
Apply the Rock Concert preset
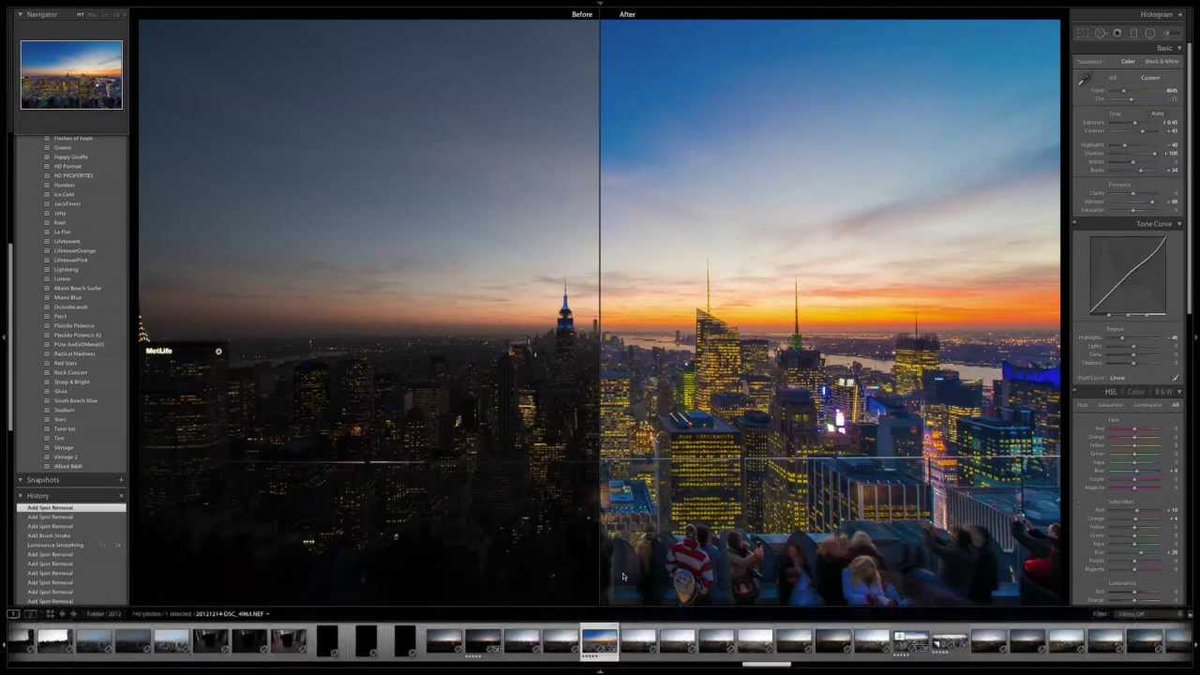click(x=72, y=372)
